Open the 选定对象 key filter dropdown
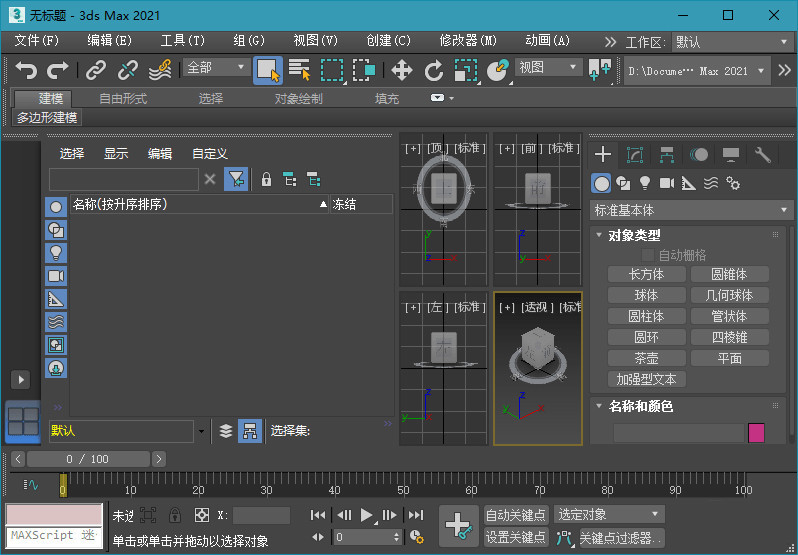The width and height of the screenshot is (798, 555). point(609,514)
